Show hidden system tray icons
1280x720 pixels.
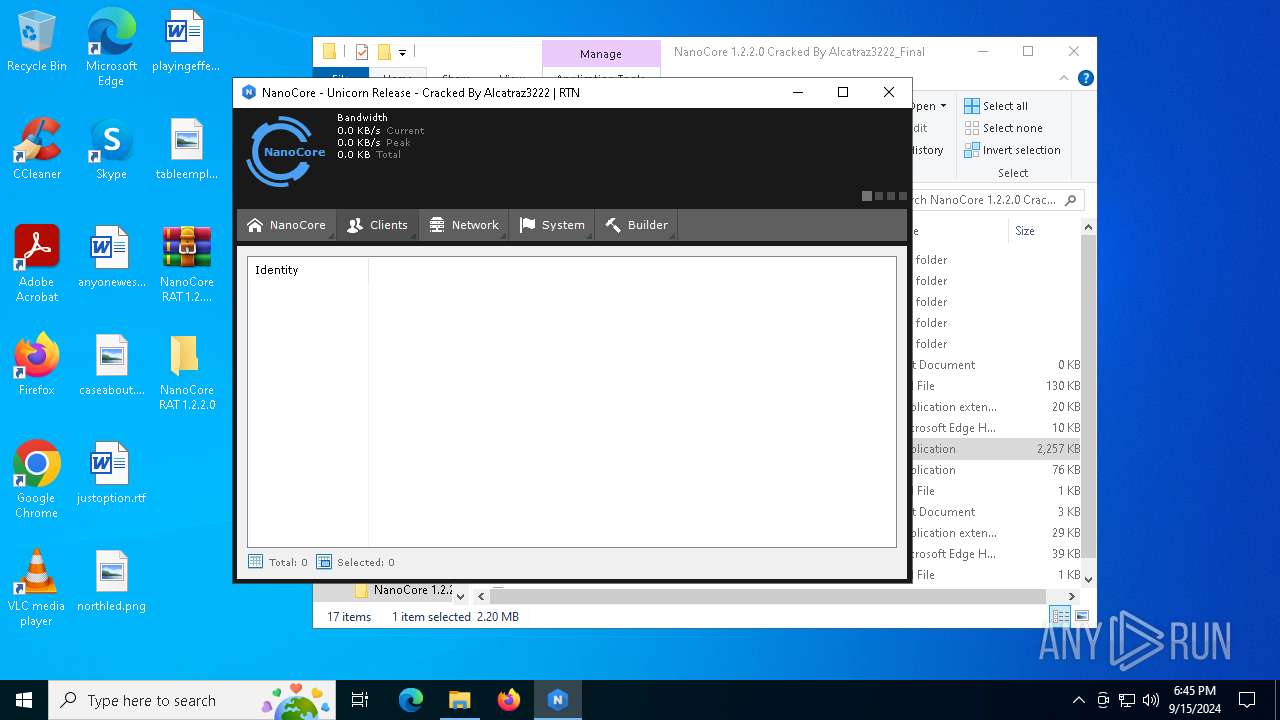pyautogui.click(x=1078, y=700)
